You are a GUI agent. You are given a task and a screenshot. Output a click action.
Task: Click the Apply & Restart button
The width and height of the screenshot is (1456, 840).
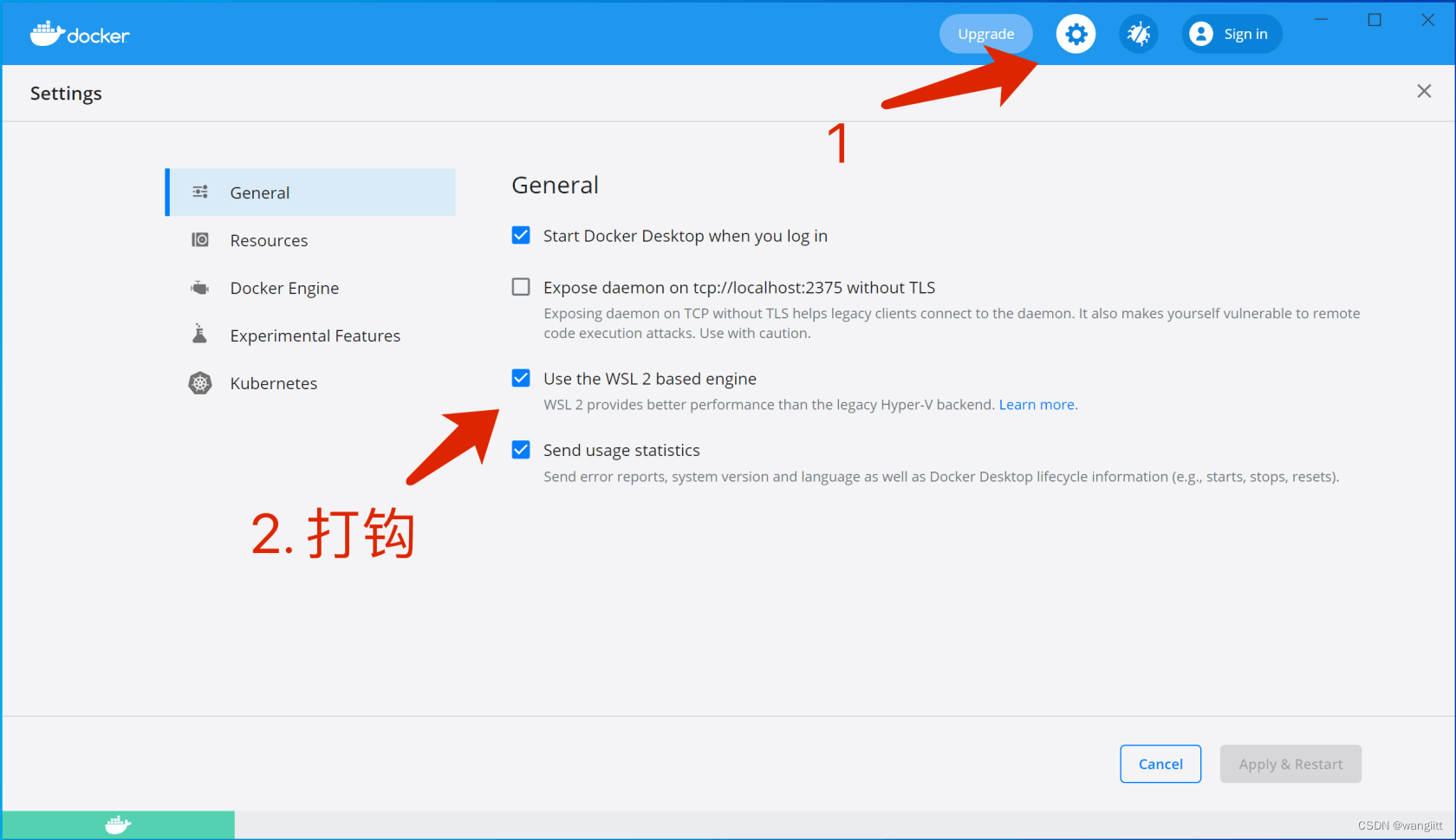pos(1290,764)
